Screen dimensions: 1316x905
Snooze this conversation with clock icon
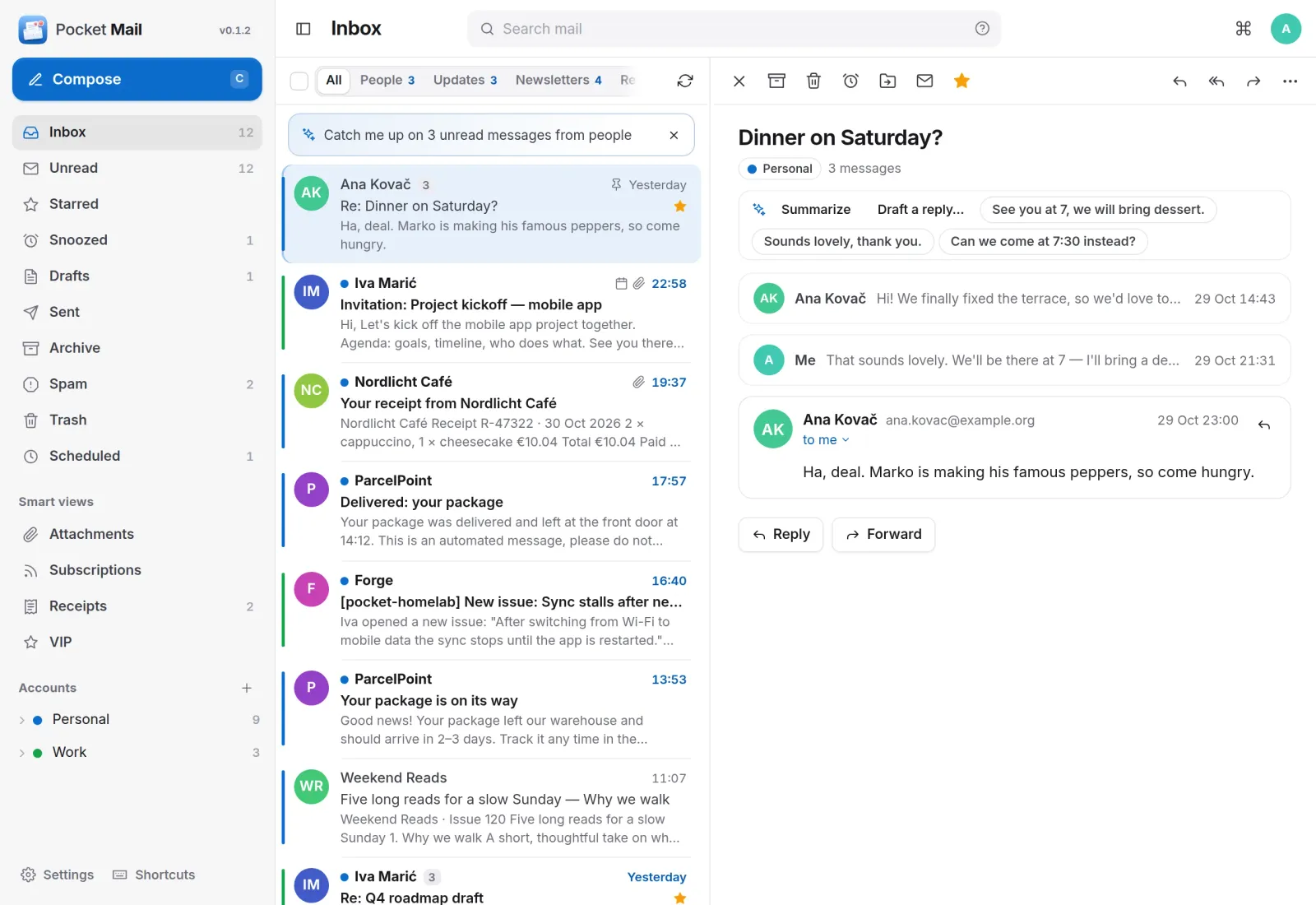tap(850, 81)
